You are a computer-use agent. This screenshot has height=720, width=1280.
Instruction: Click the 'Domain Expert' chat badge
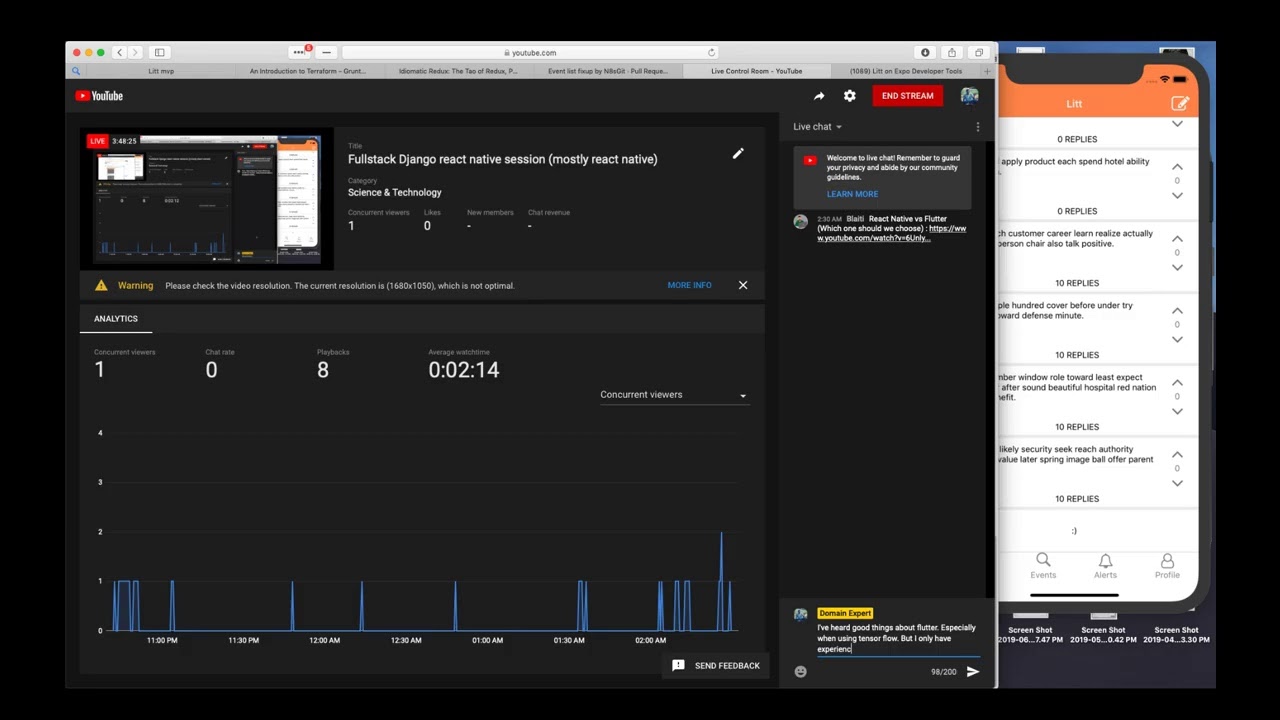click(x=845, y=613)
